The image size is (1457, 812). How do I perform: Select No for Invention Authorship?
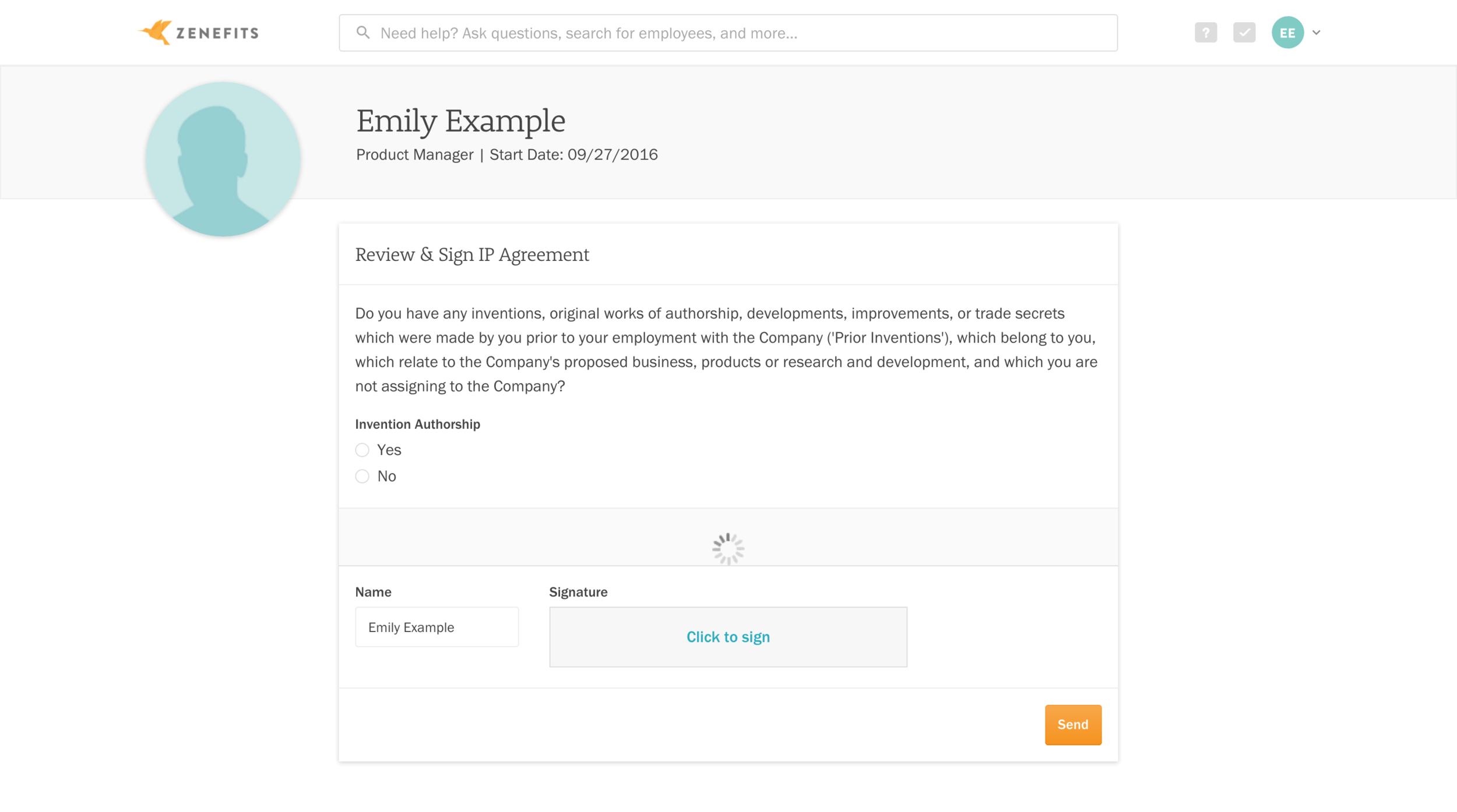point(362,476)
